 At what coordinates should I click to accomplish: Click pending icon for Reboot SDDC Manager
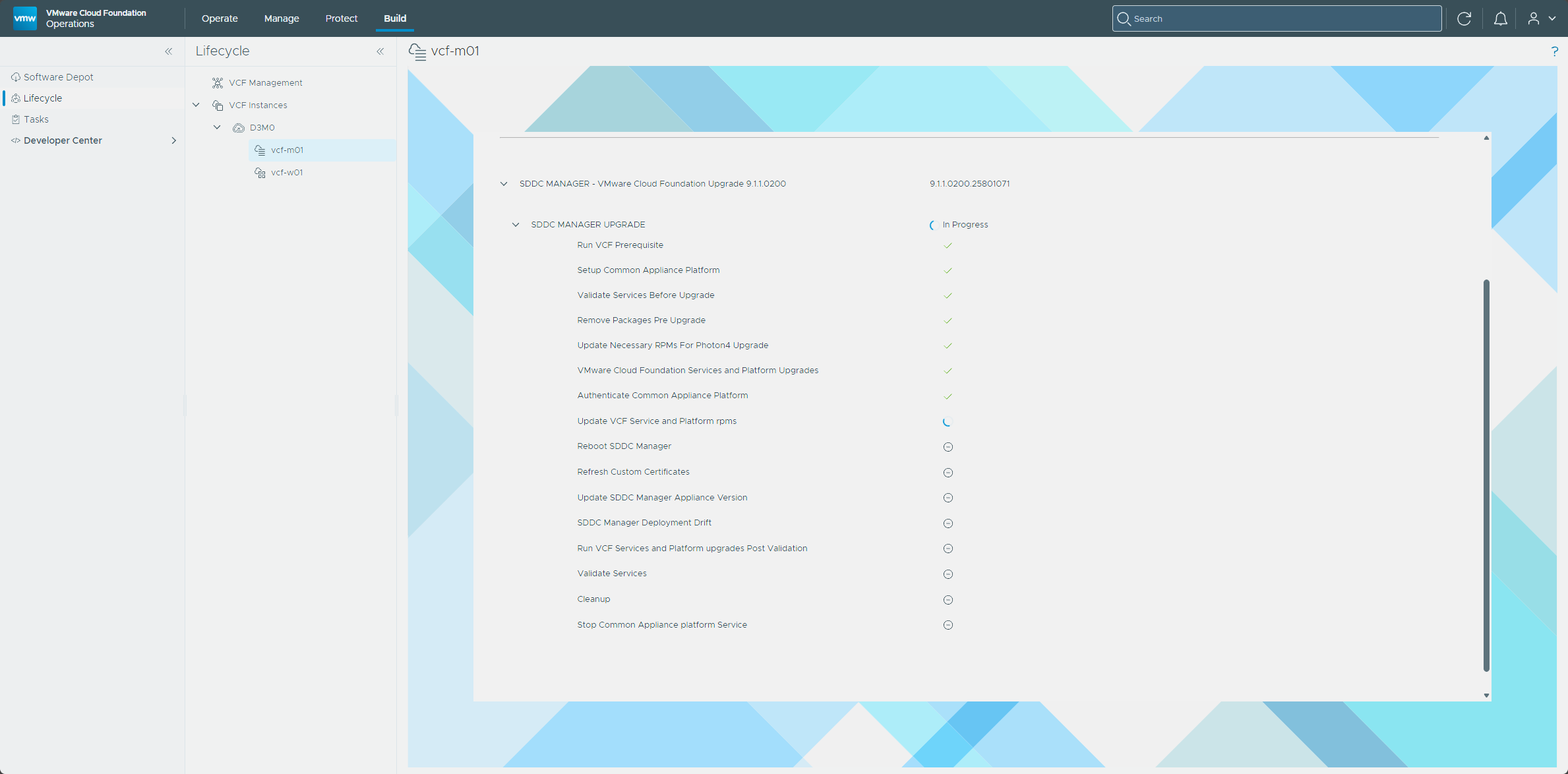coord(948,447)
